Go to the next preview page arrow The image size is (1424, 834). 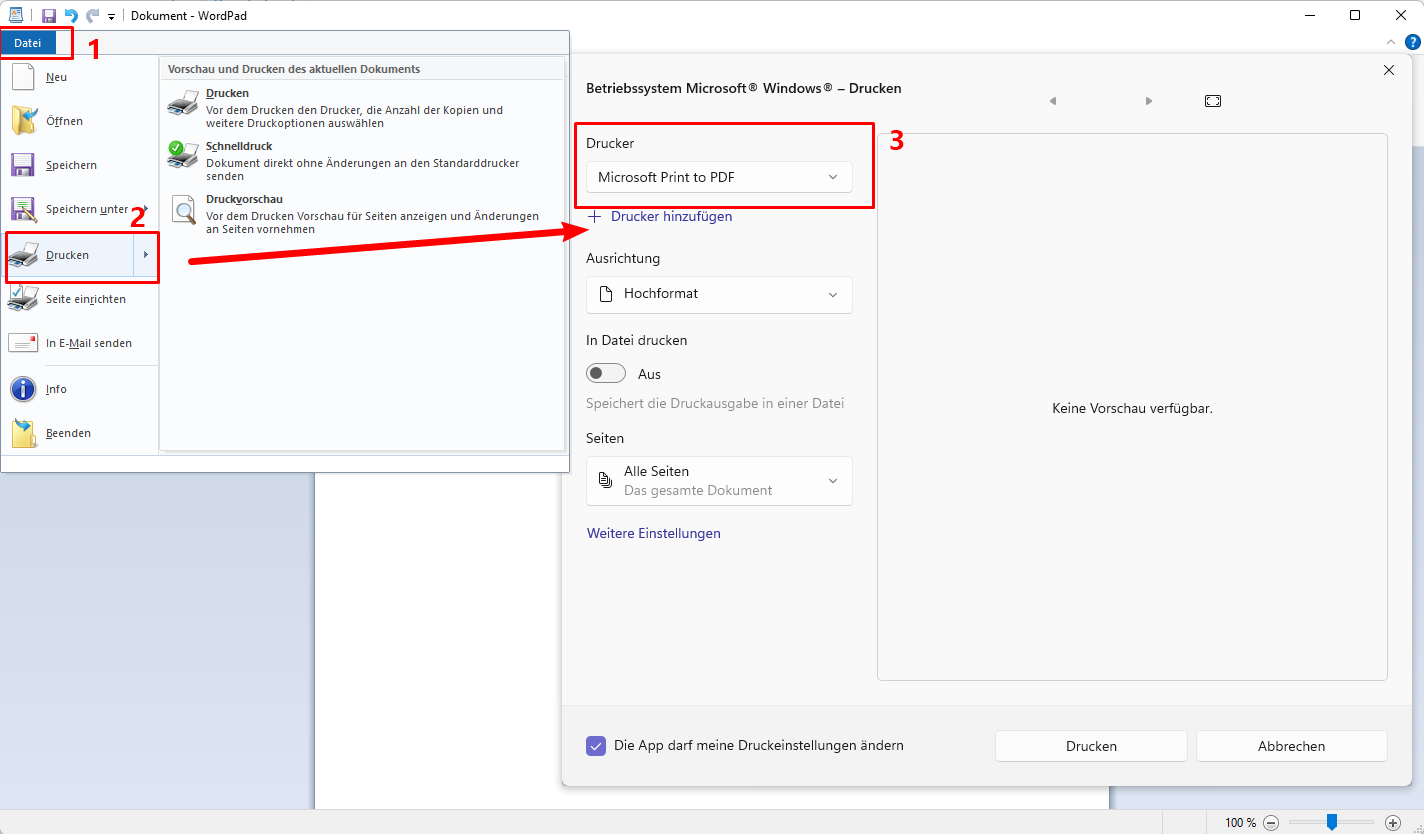point(1149,101)
